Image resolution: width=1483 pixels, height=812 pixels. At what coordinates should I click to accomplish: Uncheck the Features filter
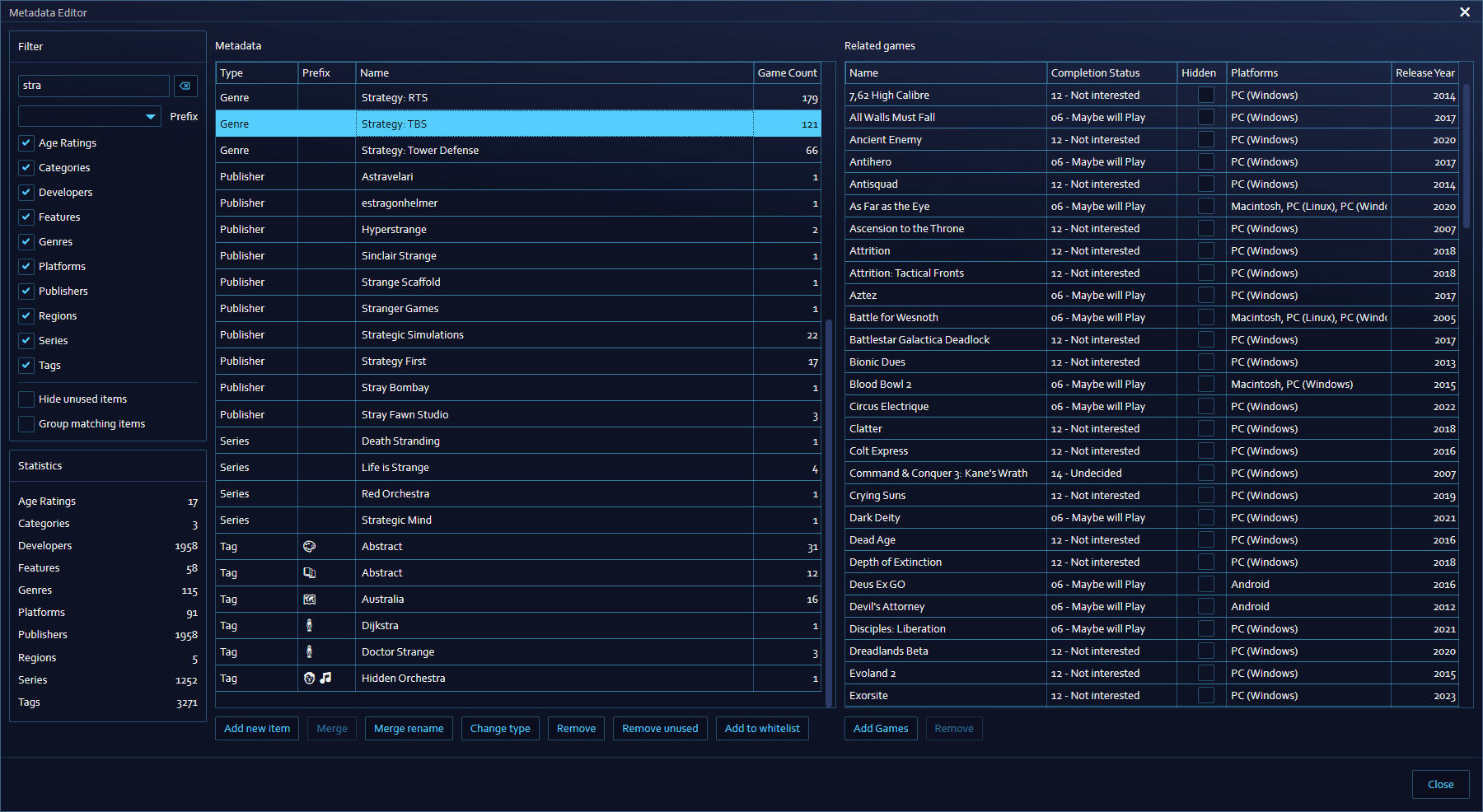click(x=26, y=217)
